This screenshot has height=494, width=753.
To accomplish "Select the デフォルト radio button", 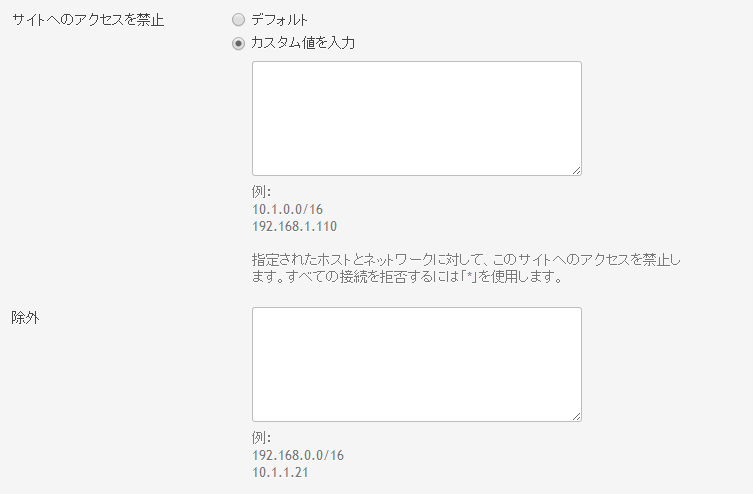I will [x=238, y=20].
